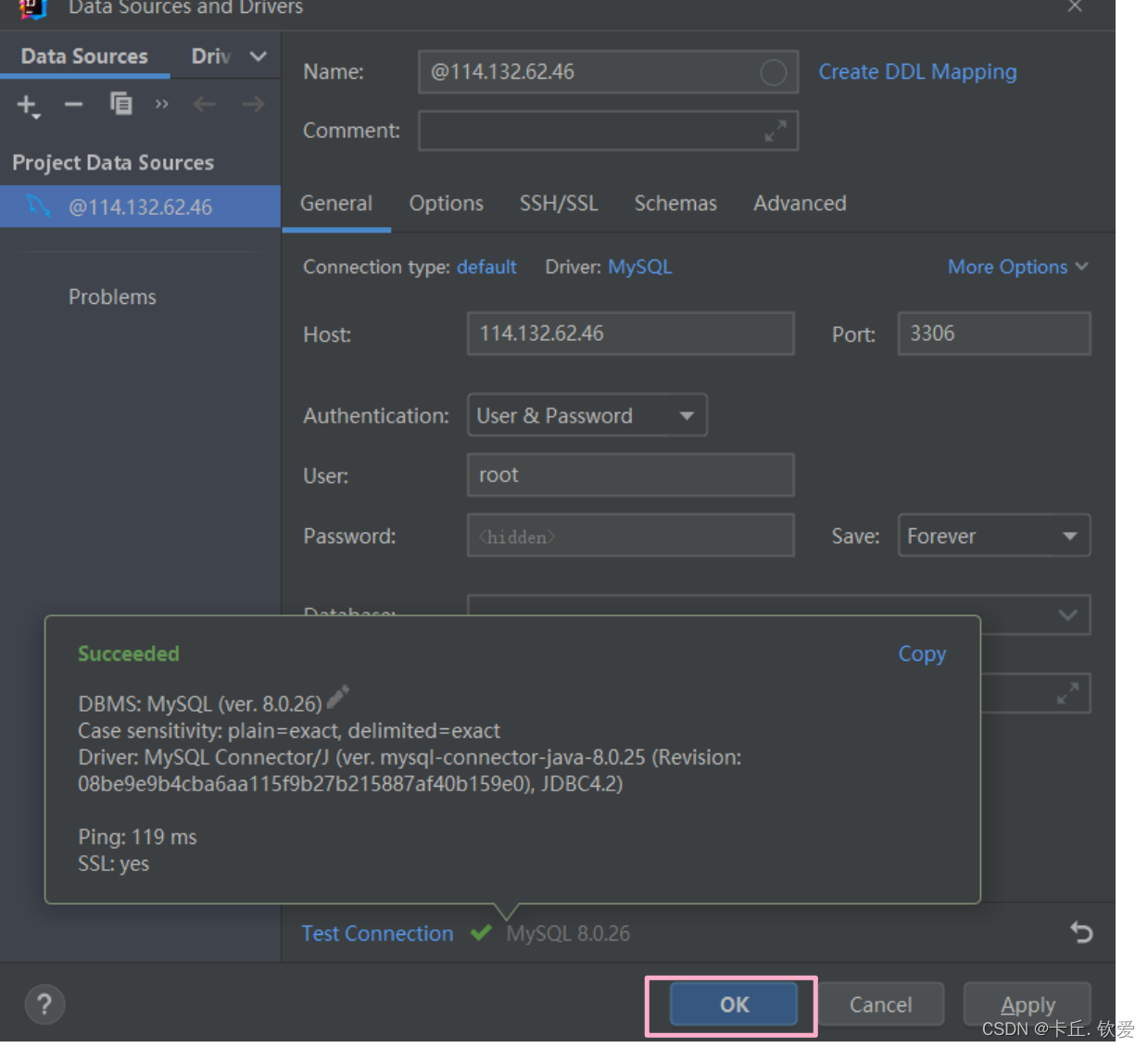The height and width of the screenshot is (1048, 1148).
Task: Click the MySQL driver link
Action: pos(639,267)
